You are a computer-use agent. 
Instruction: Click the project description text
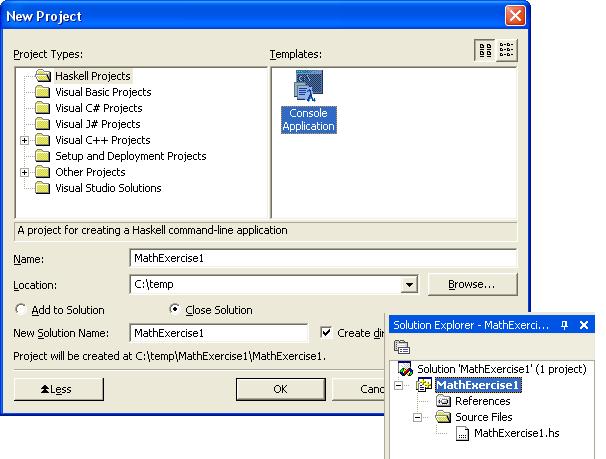[152, 230]
